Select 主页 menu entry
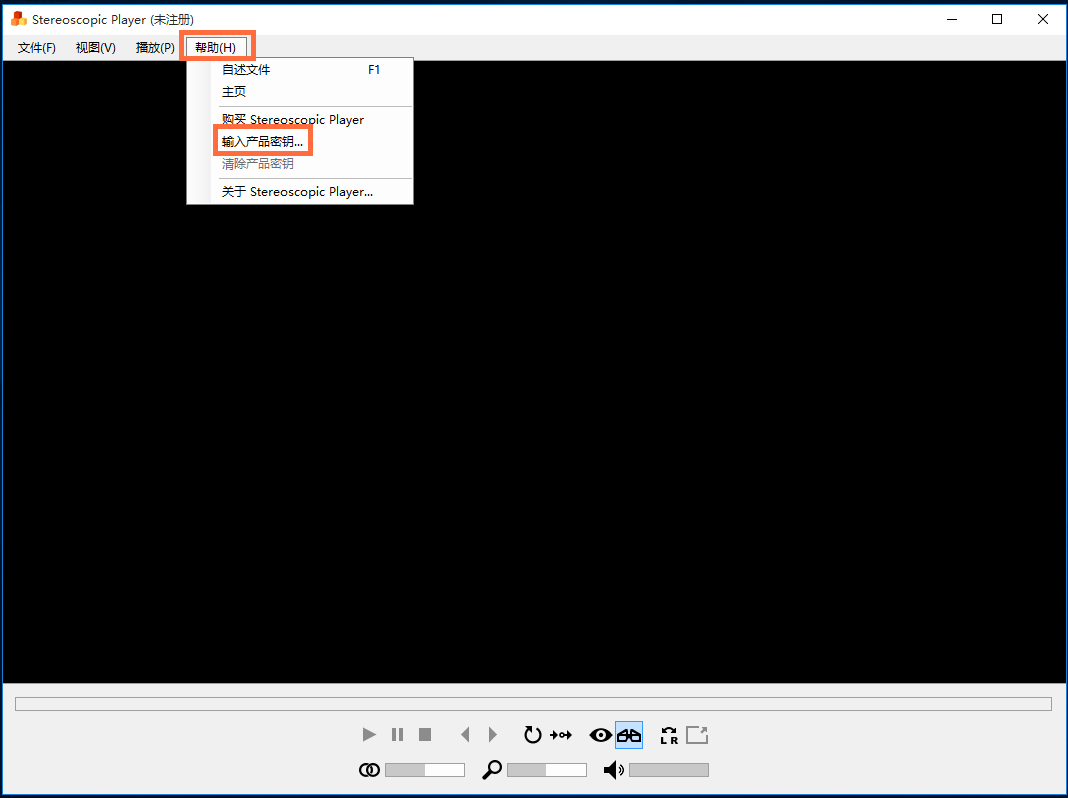The height and width of the screenshot is (798, 1068). click(x=300, y=91)
